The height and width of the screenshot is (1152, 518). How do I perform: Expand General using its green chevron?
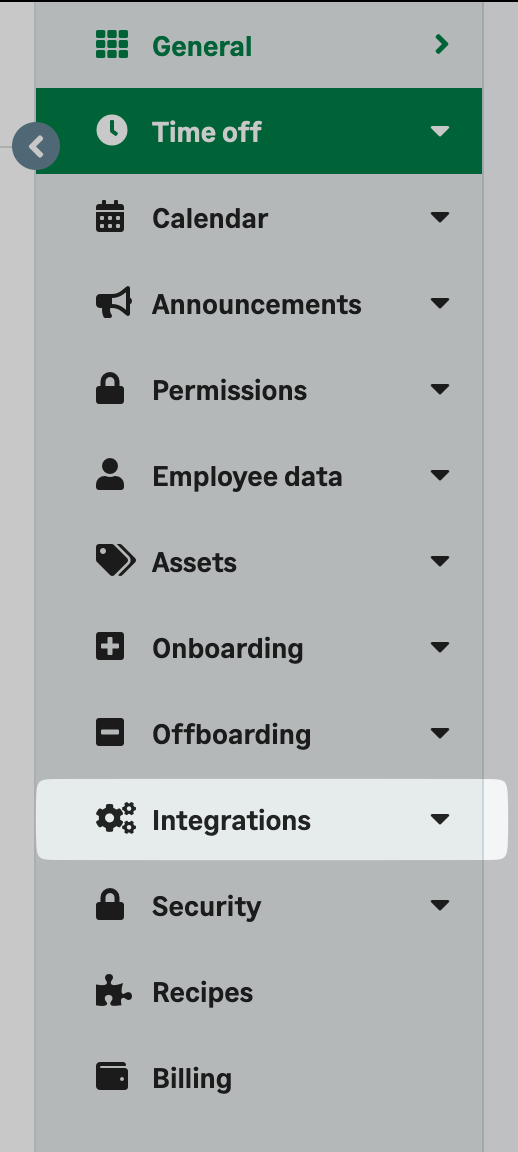441,45
